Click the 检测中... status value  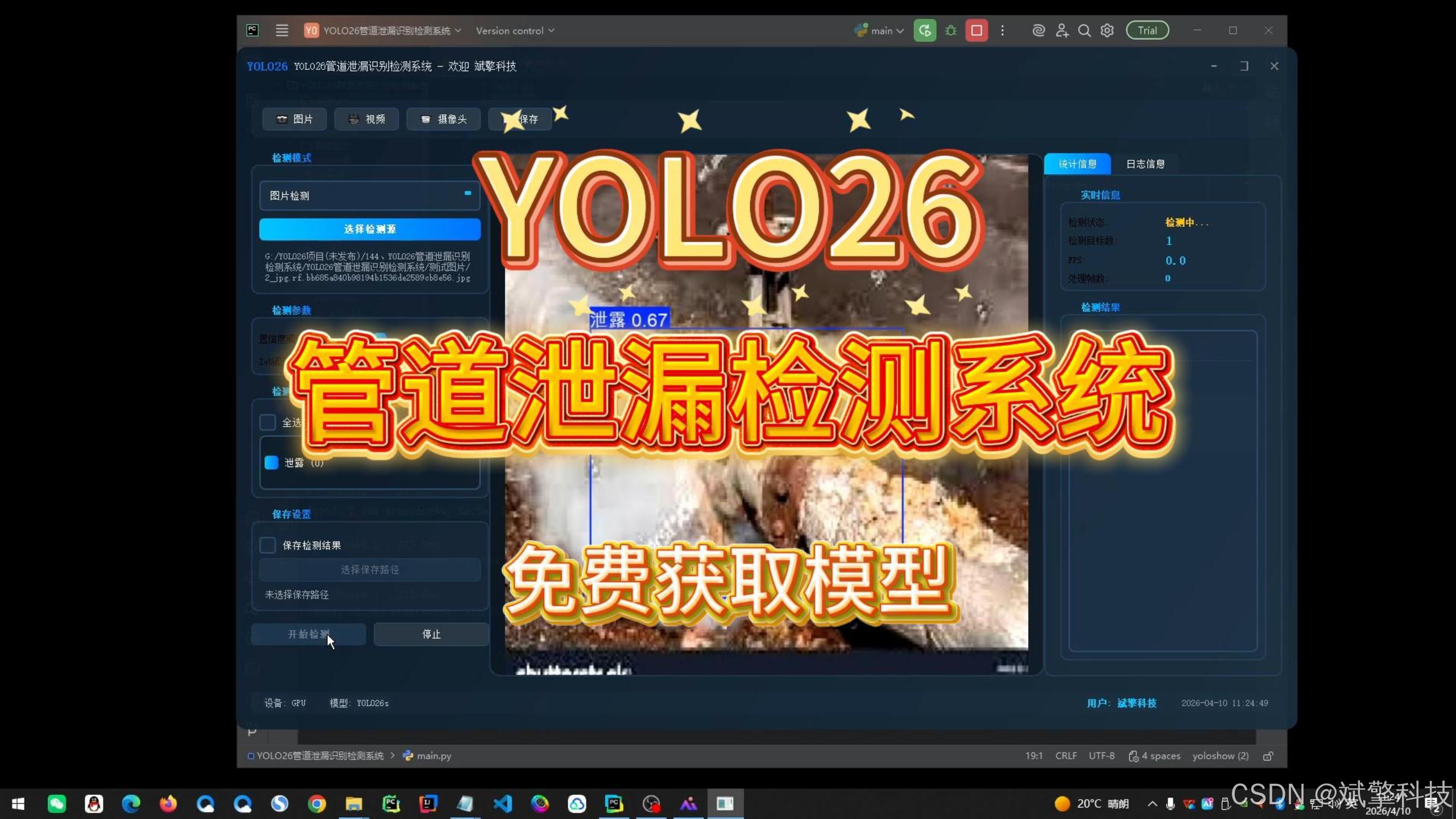[x=1186, y=222]
